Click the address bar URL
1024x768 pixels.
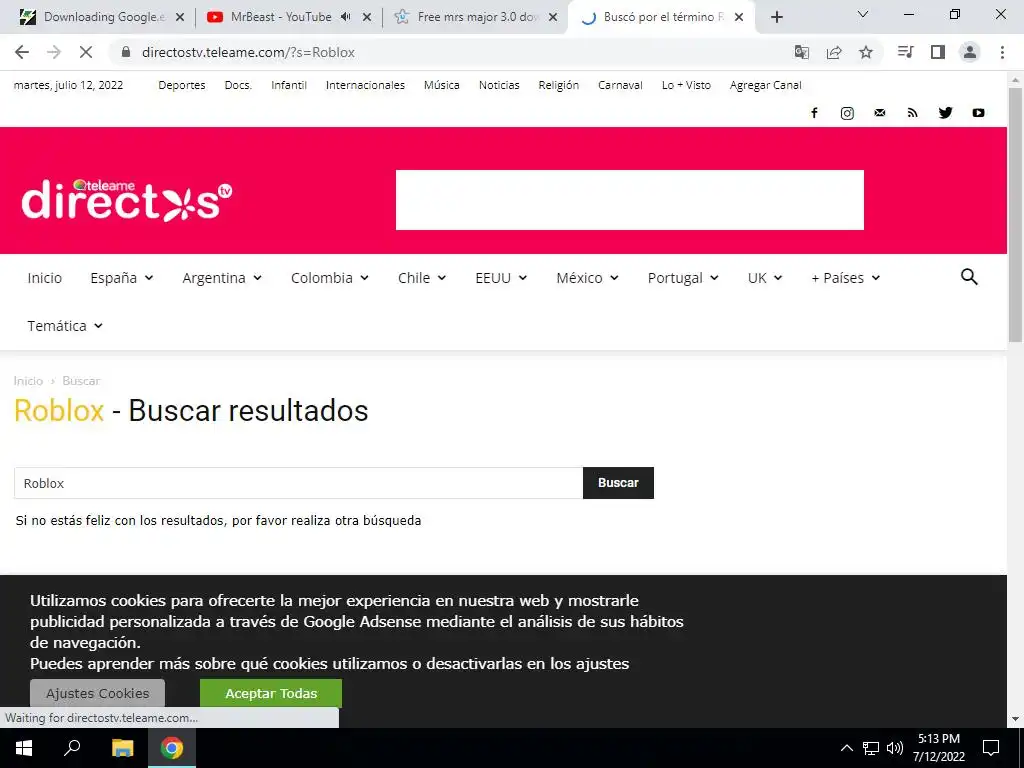248,52
